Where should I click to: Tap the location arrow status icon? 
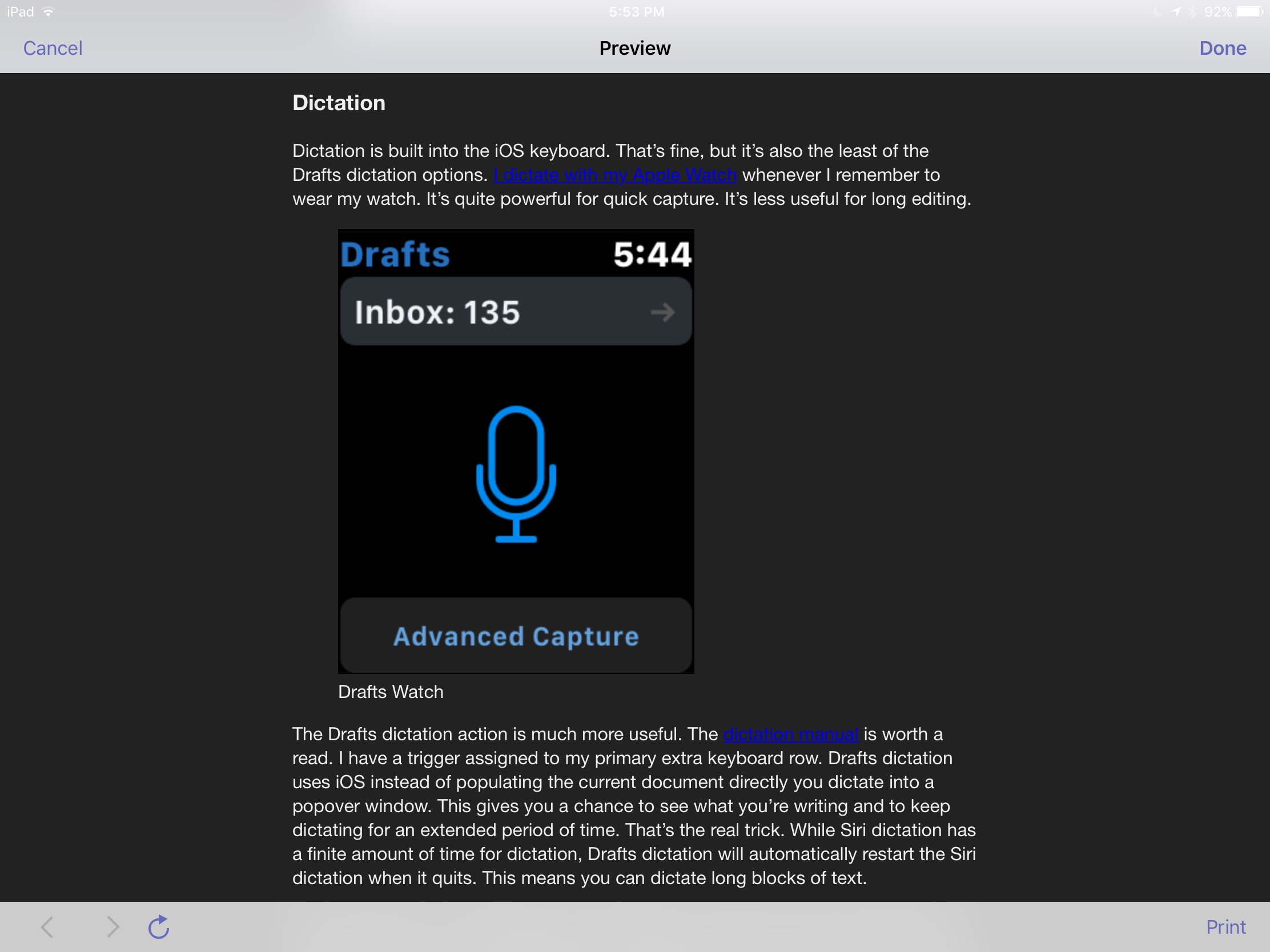pyautogui.click(x=1176, y=12)
